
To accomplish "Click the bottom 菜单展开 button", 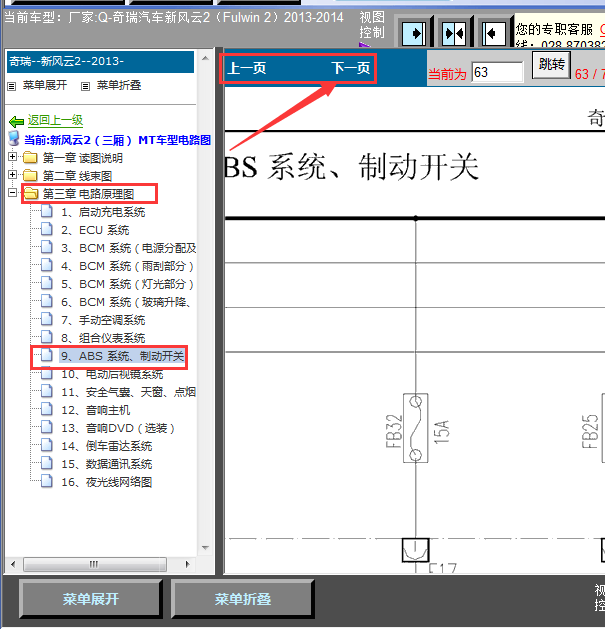I will tap(91, 599).
